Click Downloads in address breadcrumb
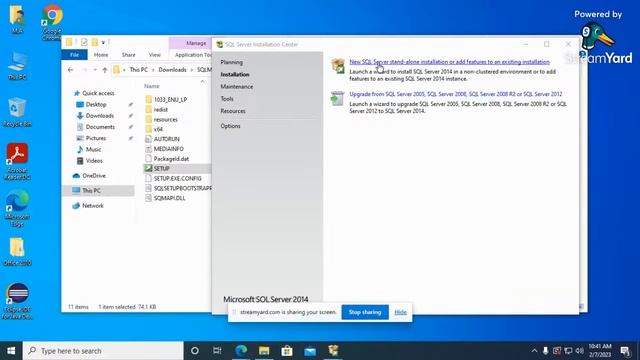The image size is (640, 360). coord(172,70)
